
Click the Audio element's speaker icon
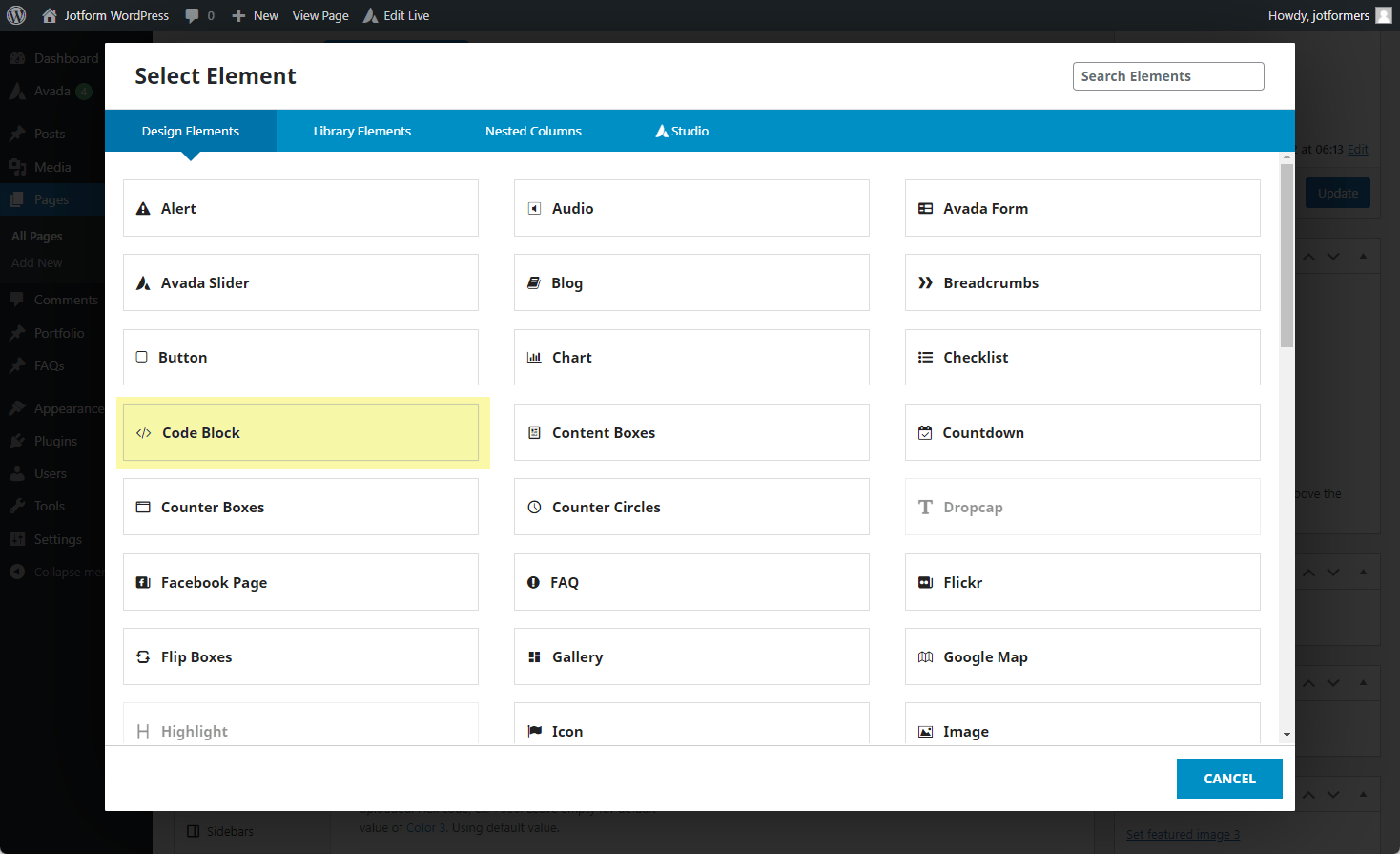(535, 209)
